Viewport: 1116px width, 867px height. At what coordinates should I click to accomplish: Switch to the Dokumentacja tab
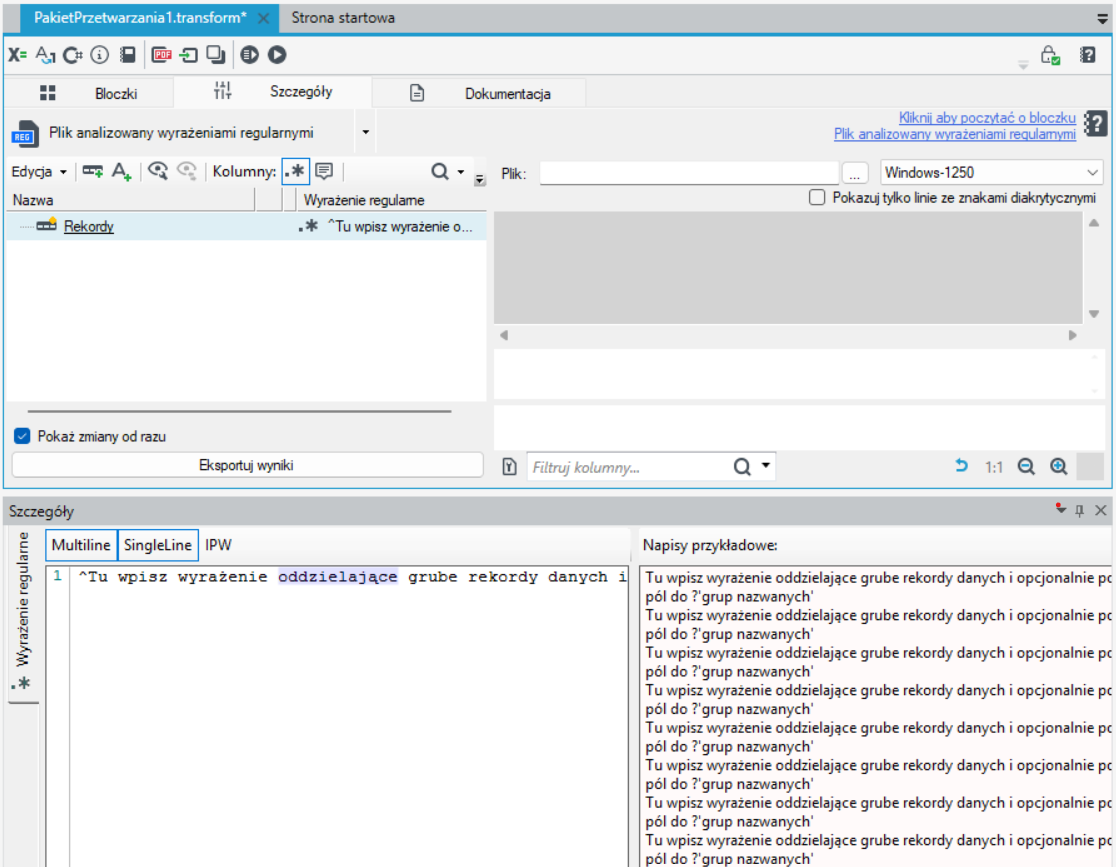coord(480,93)
